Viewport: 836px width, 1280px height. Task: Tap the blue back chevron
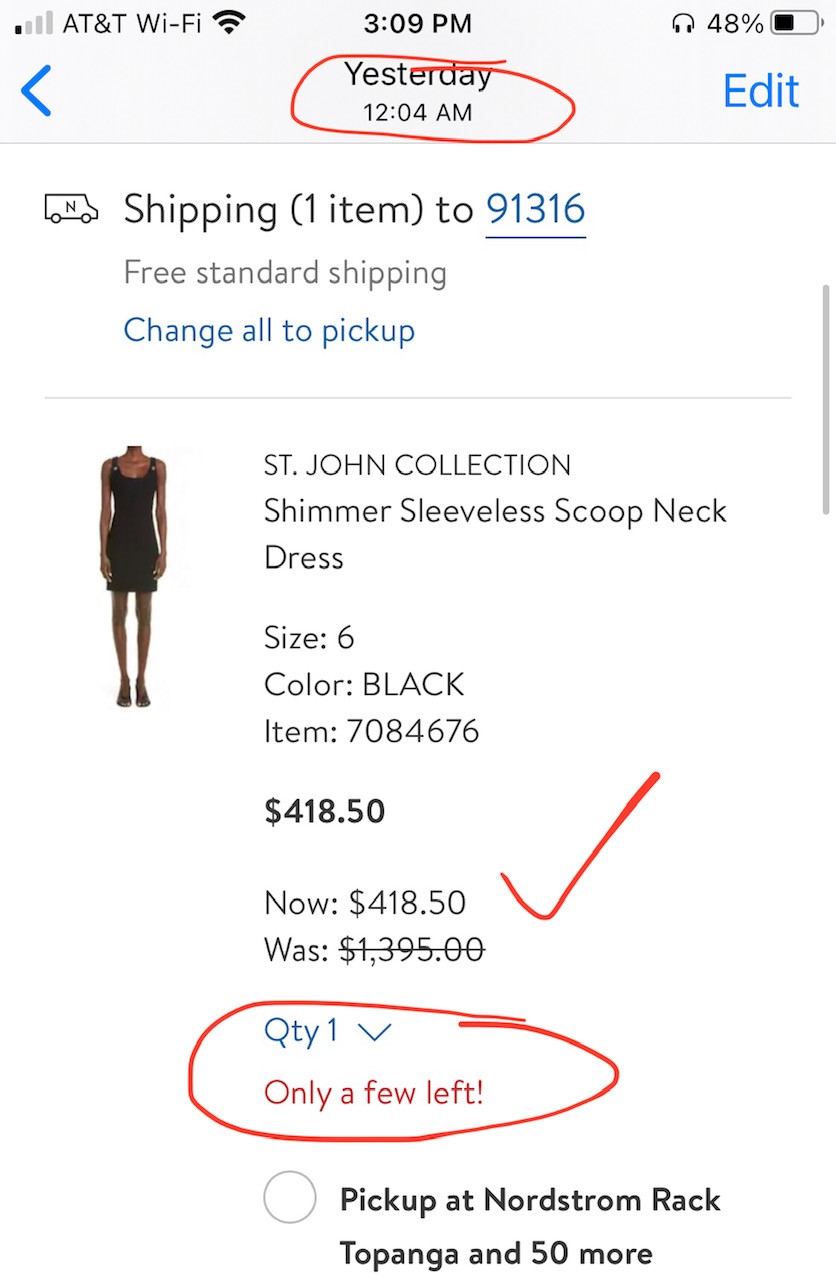36,91
